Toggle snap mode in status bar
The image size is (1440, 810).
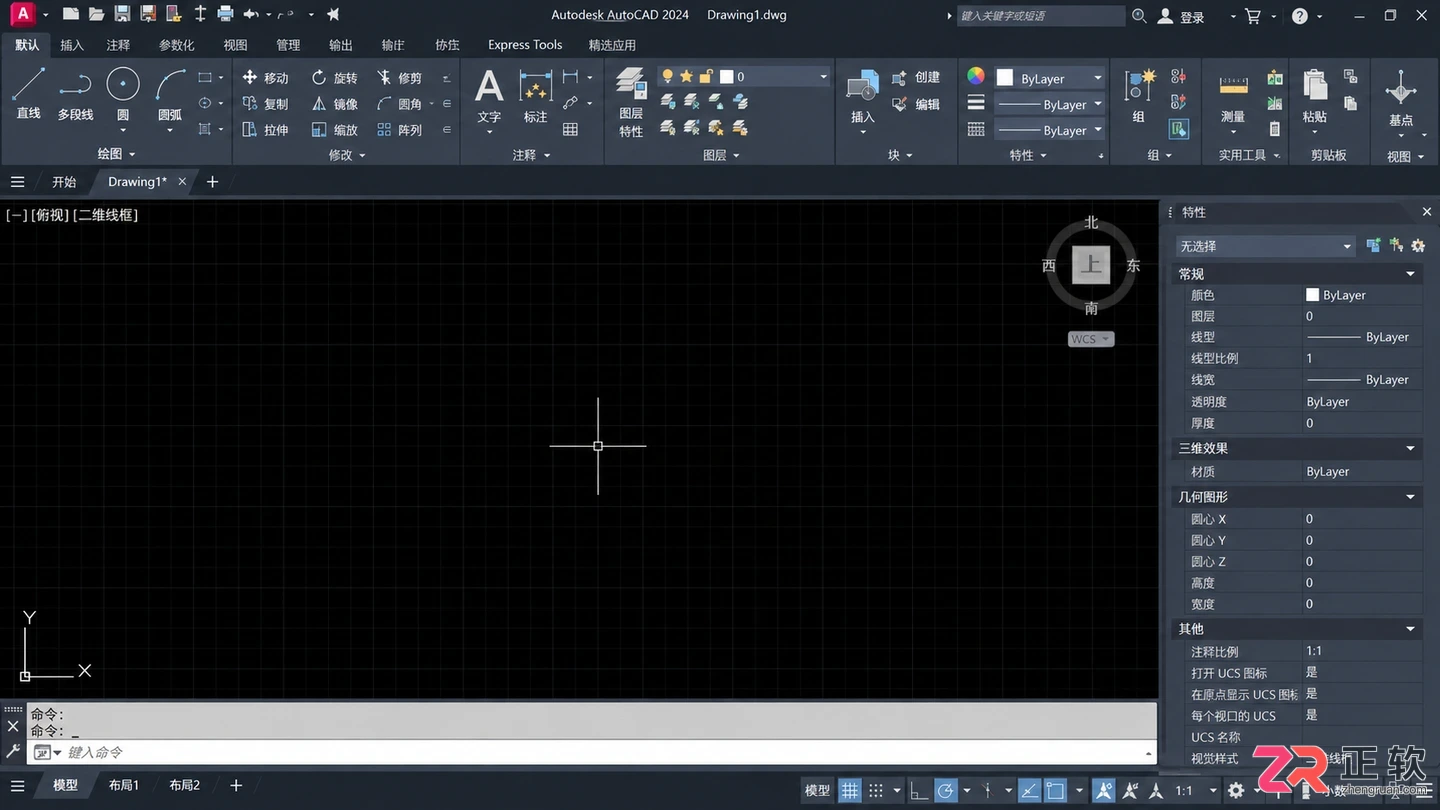(x=876, y=790)
